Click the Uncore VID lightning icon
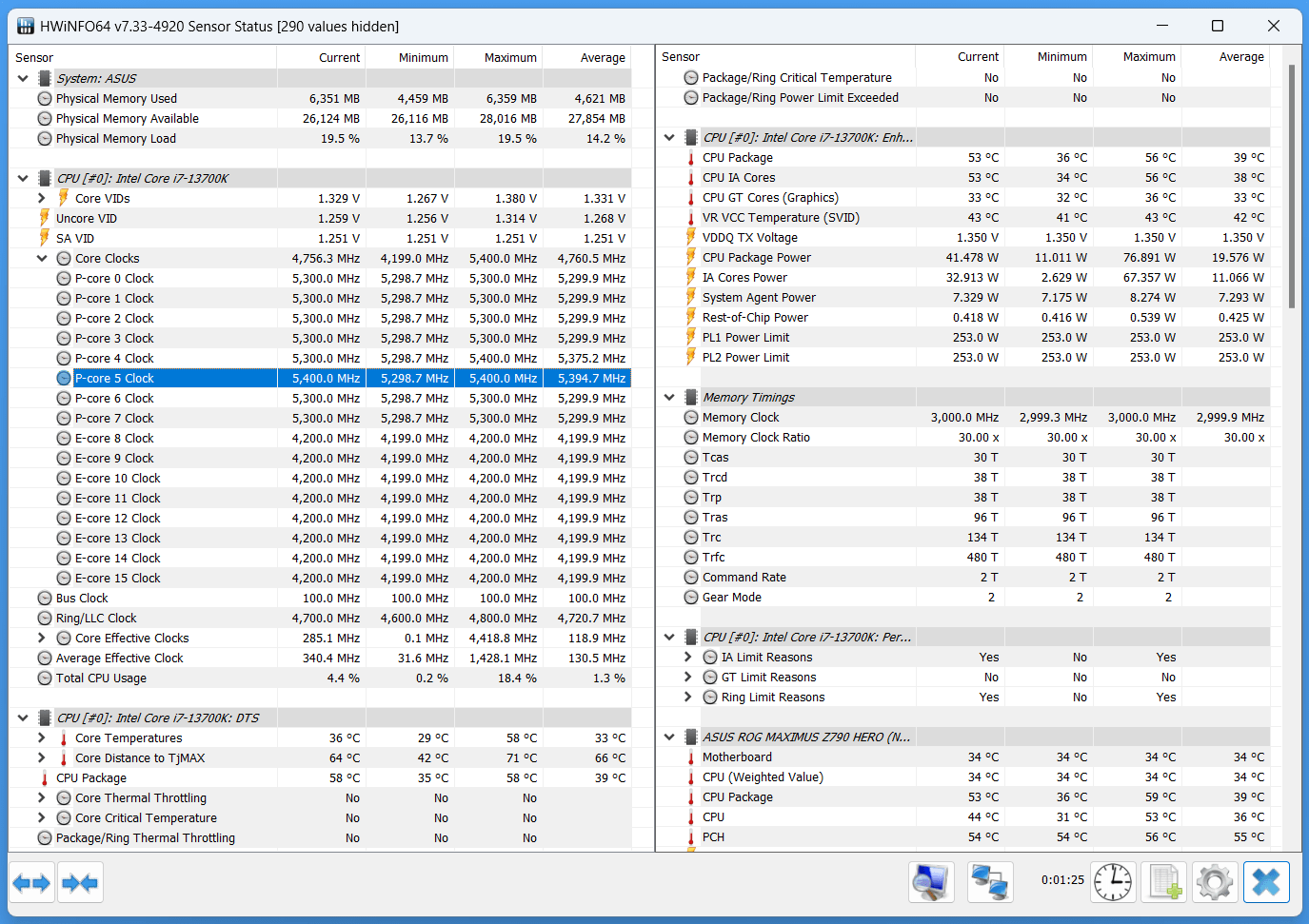This screenshot has width=1309, height=924. click(x=45, y=218)
